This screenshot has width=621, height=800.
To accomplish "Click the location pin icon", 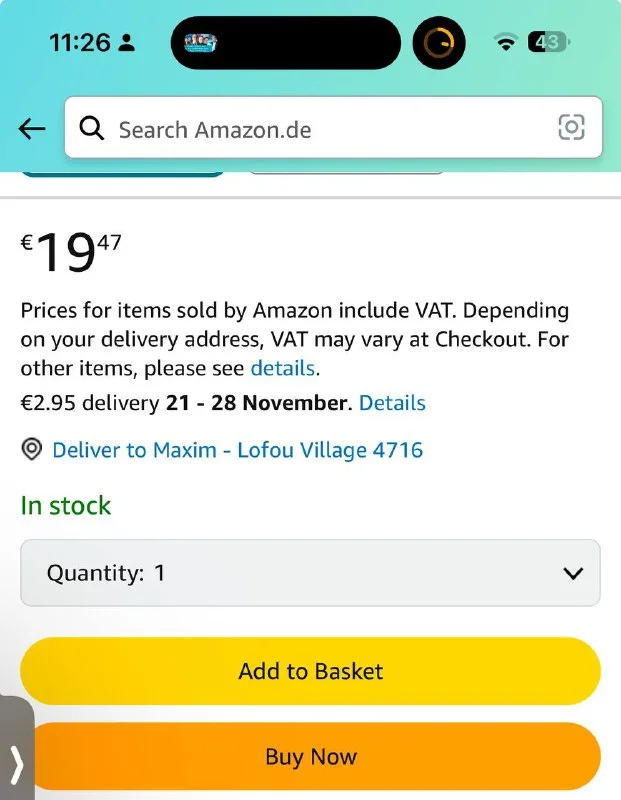I will click(x=32, y=450).
